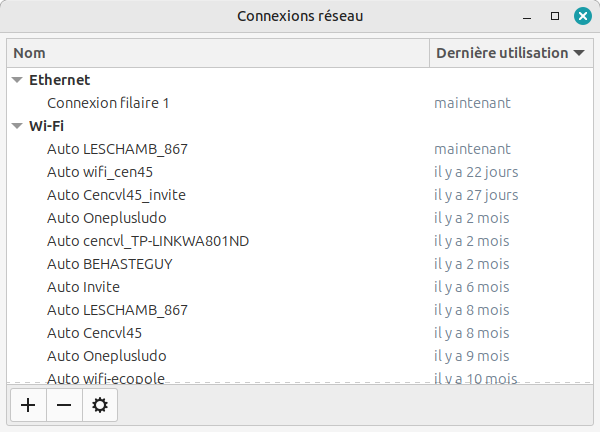Screen dimensions: 600x432
Task: Select Auto LESCHAMB_867 used maintenant
Action: click(117, 149)
